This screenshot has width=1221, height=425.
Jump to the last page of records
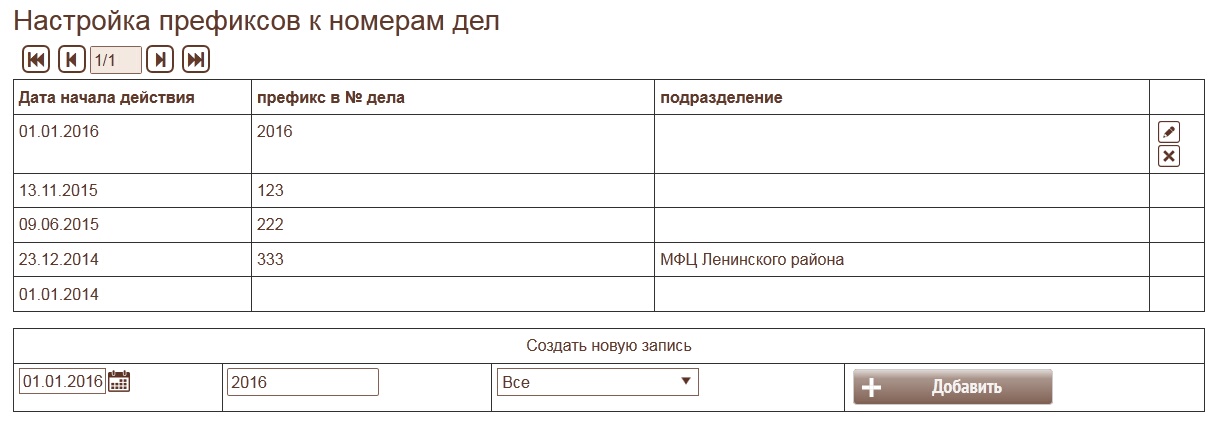(x=195, y=60)
